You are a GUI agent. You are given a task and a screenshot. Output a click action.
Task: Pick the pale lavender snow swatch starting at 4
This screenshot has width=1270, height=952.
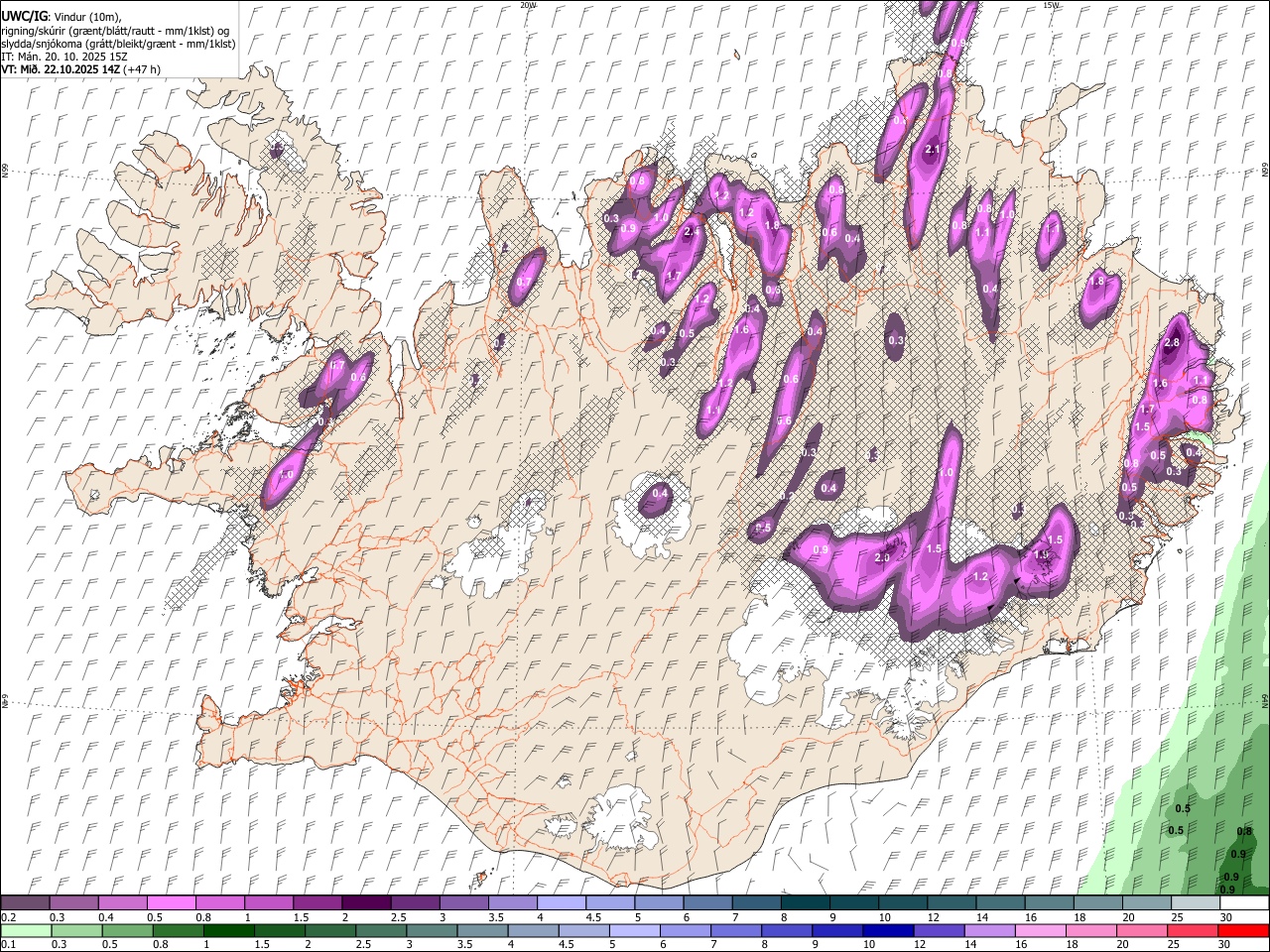(562, 903)
